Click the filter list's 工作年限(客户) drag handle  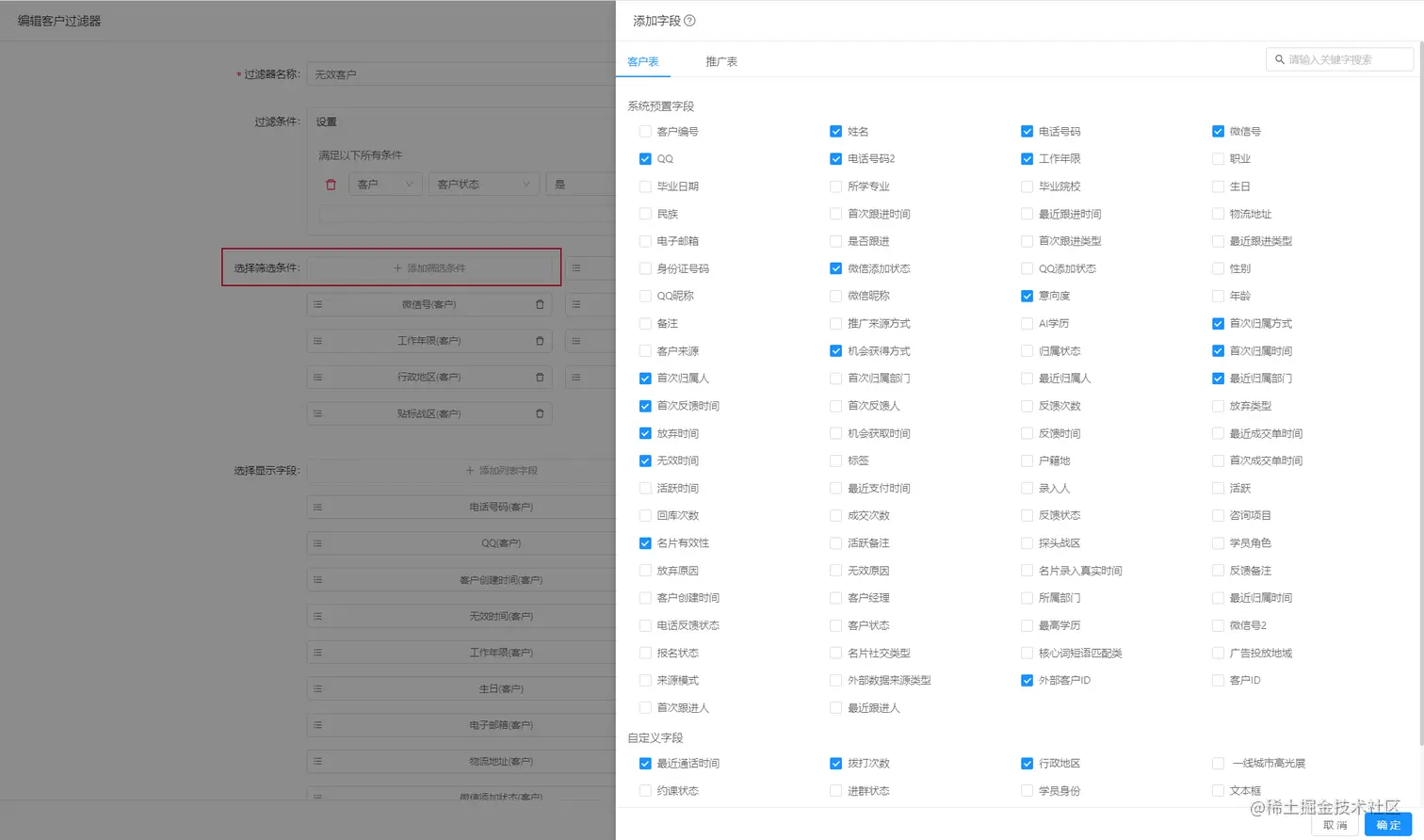click(x=318, y=341)
